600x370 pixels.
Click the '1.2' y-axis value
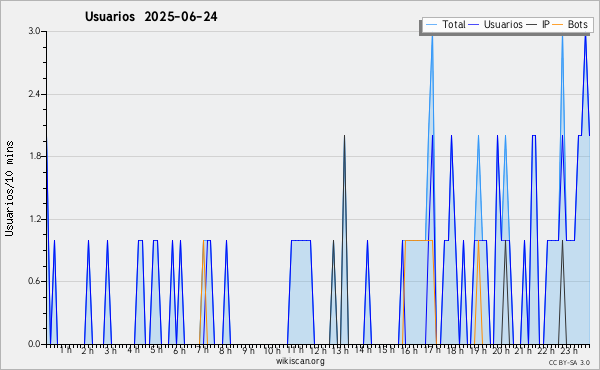pyautogui.click(x=34, y=219)
